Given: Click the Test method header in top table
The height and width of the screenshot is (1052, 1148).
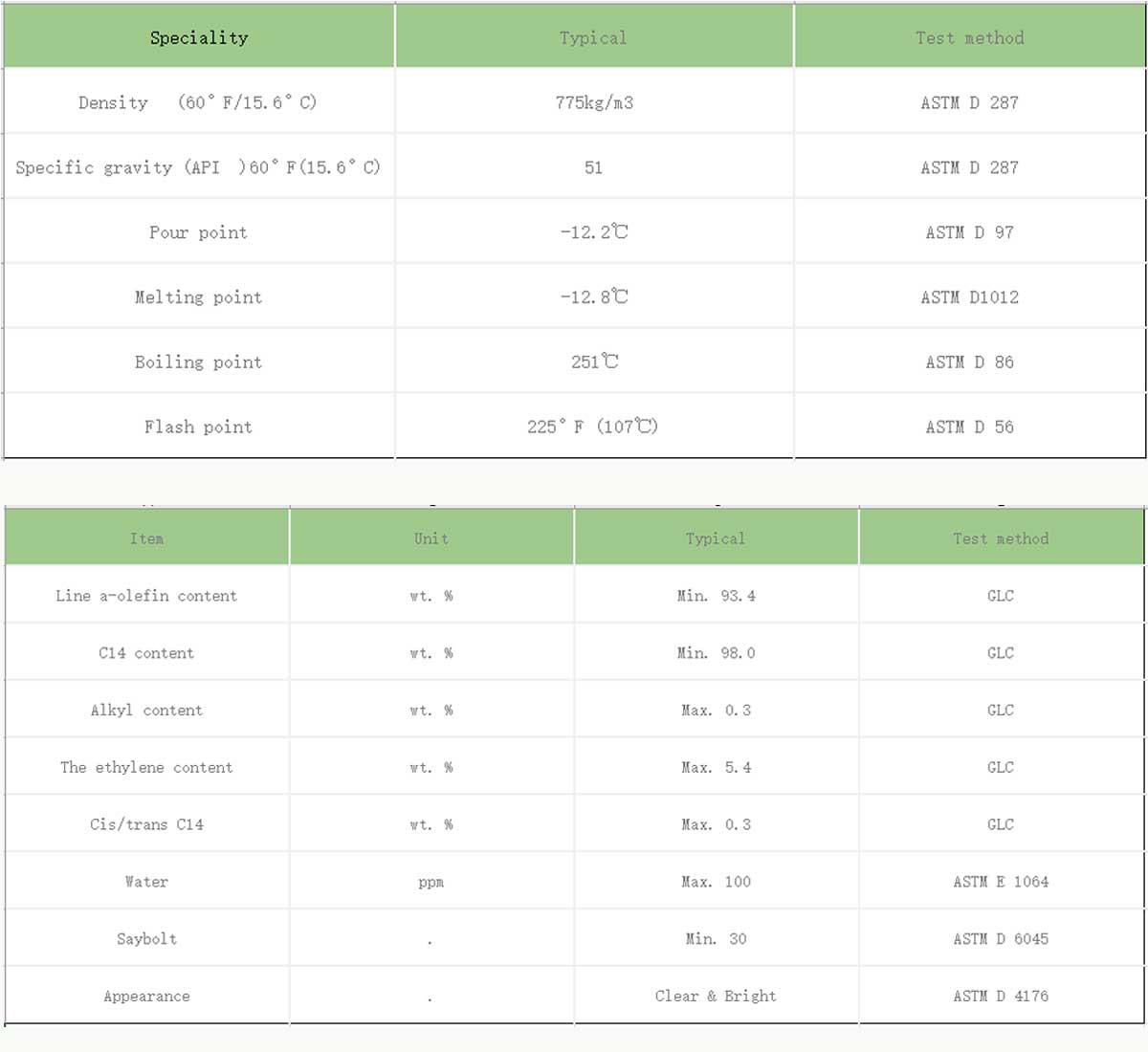Looking at the screenshot, I should (x=969, y=38).
